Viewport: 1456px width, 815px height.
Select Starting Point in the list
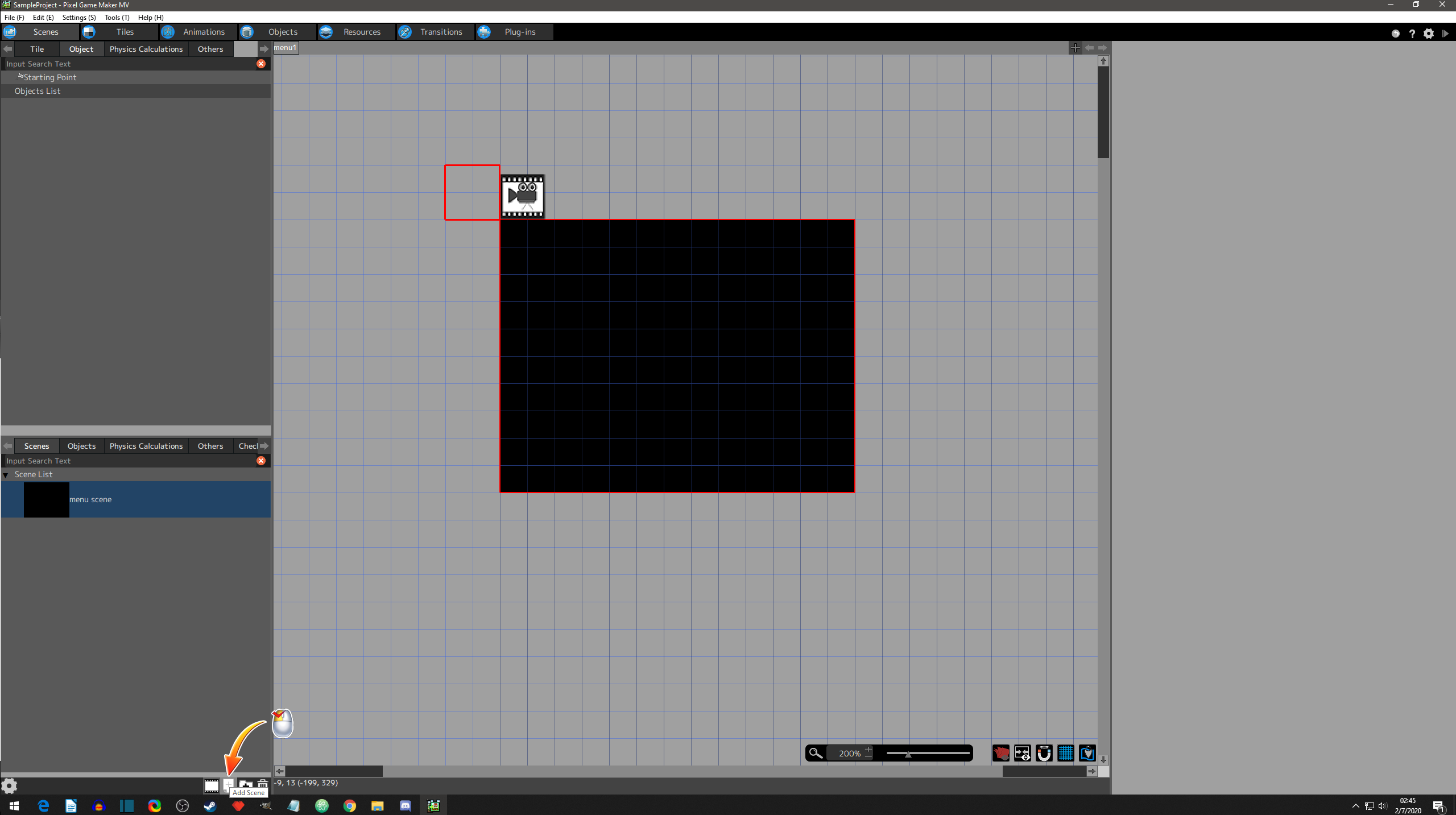(49, 77)
